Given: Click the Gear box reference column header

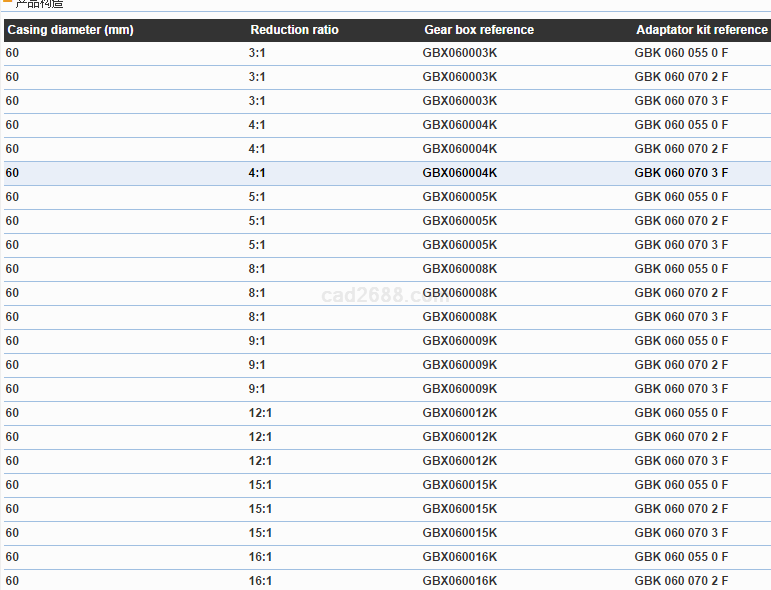Looking at the screenshot, I should click(479, 30).
